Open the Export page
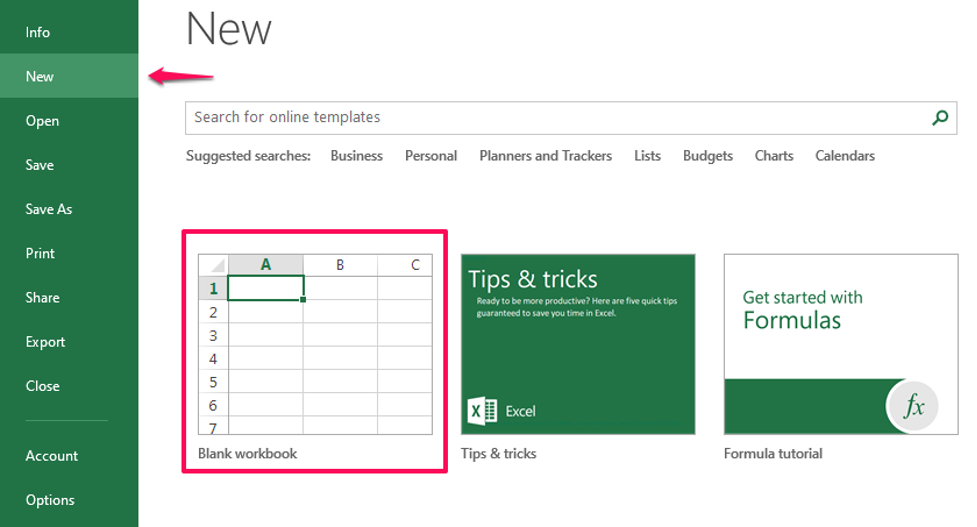The height and width of the screenshot is (527, 977). 45,342
